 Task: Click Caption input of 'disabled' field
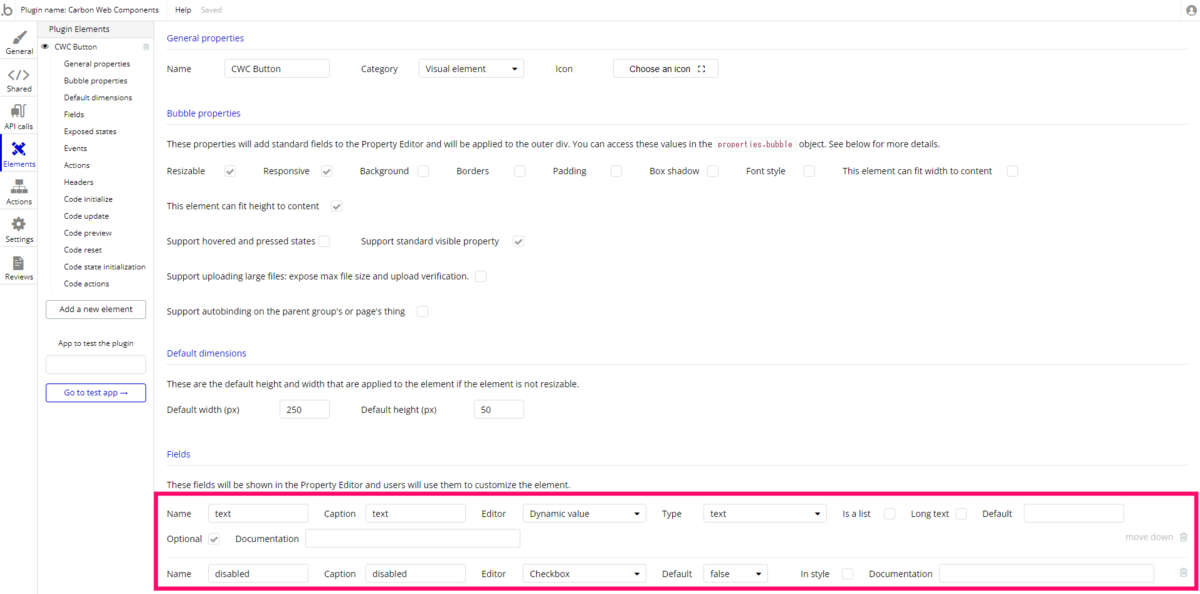pyautogui.click(x=416, y=573)
